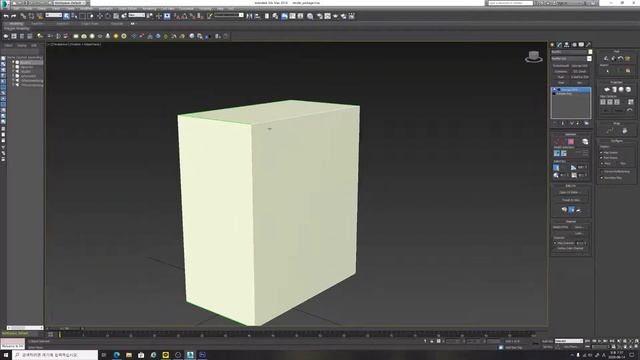
Task: Click Load button in Channel rollout
Action: tap(579, 233)
